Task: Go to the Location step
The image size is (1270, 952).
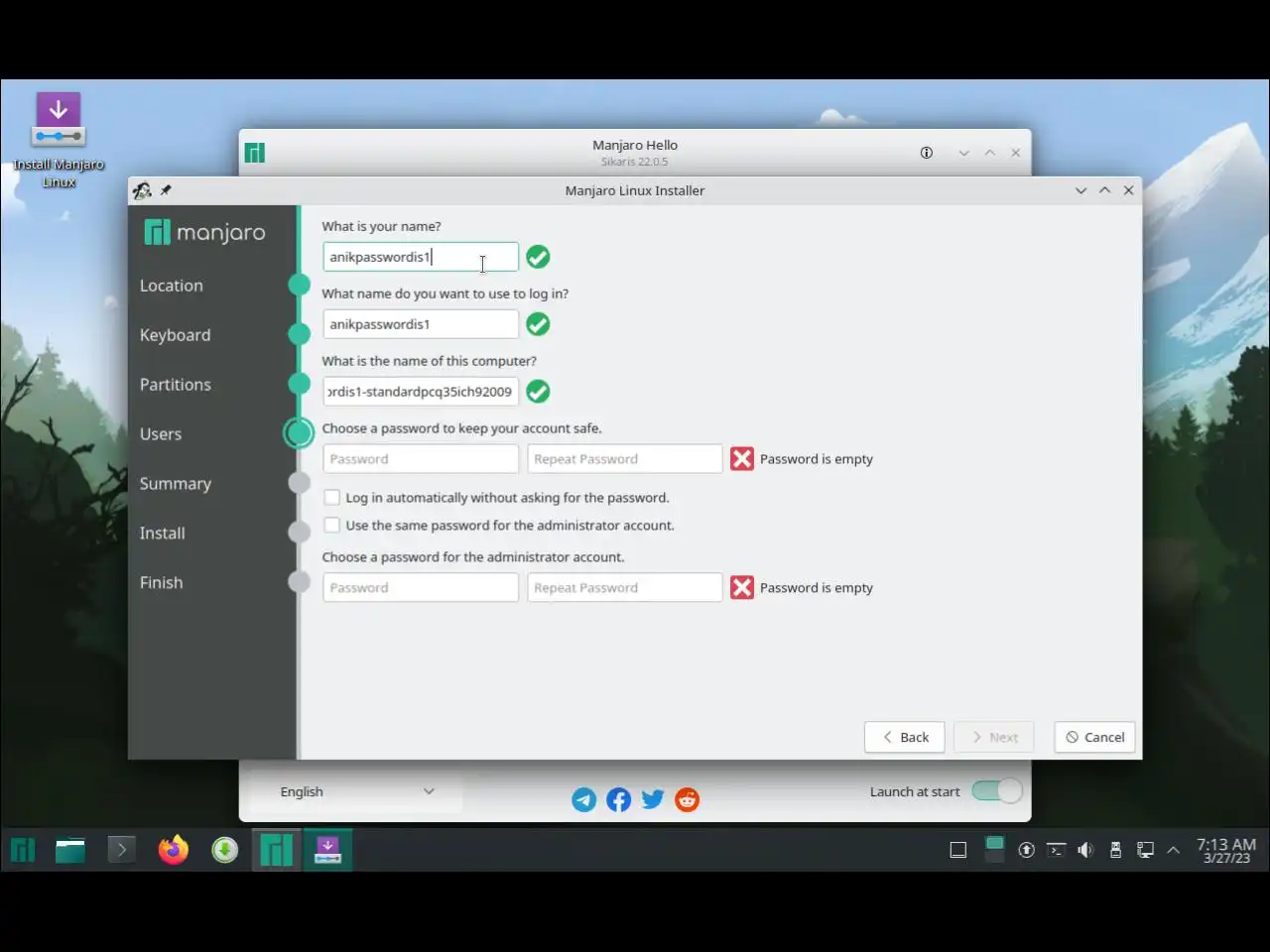Action: (x=172, y=286)
